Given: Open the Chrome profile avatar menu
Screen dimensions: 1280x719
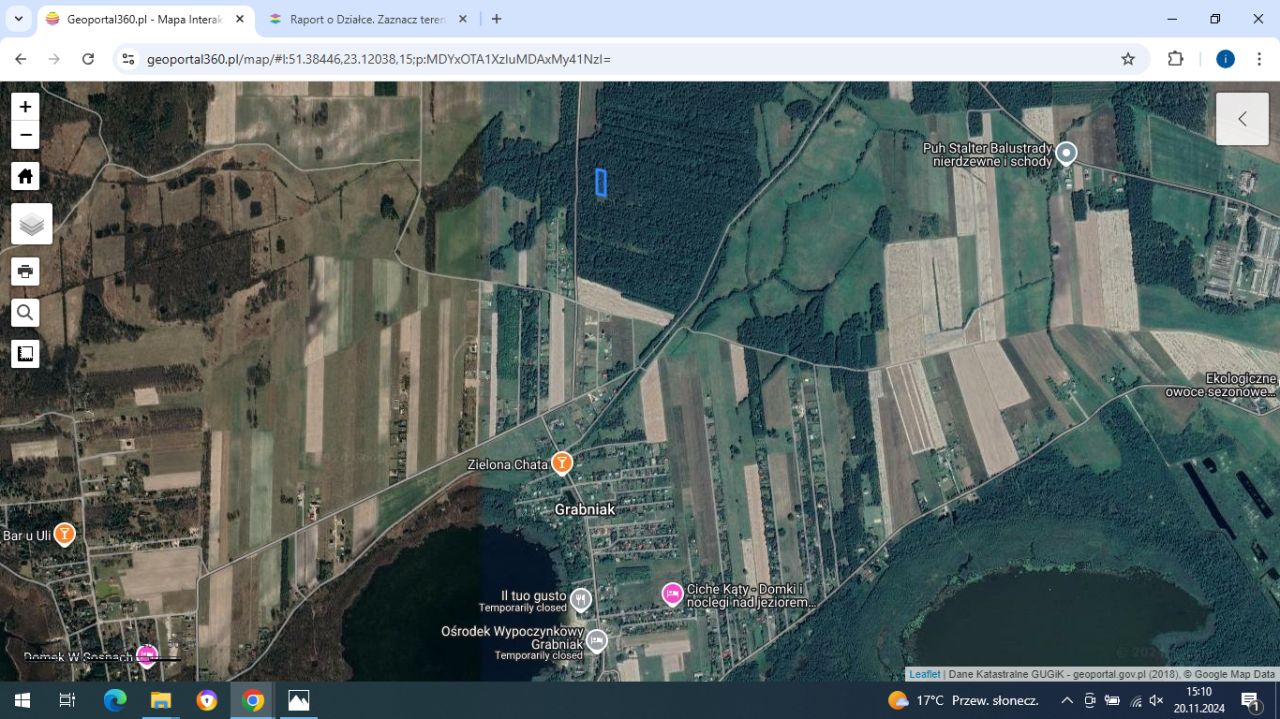Looking at the screenshot, I should (1225, 59).
